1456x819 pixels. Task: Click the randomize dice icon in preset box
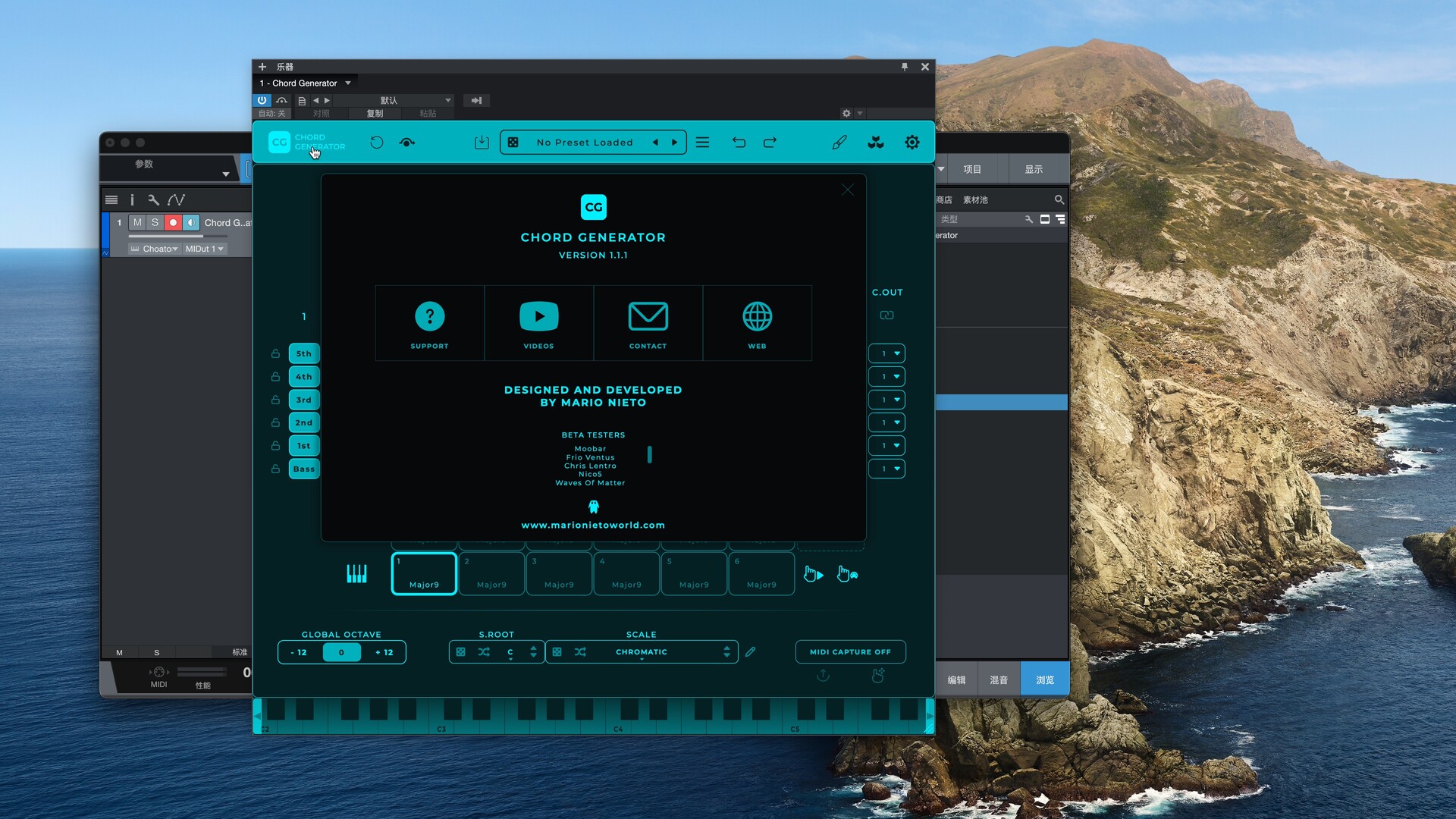[513, 142]
